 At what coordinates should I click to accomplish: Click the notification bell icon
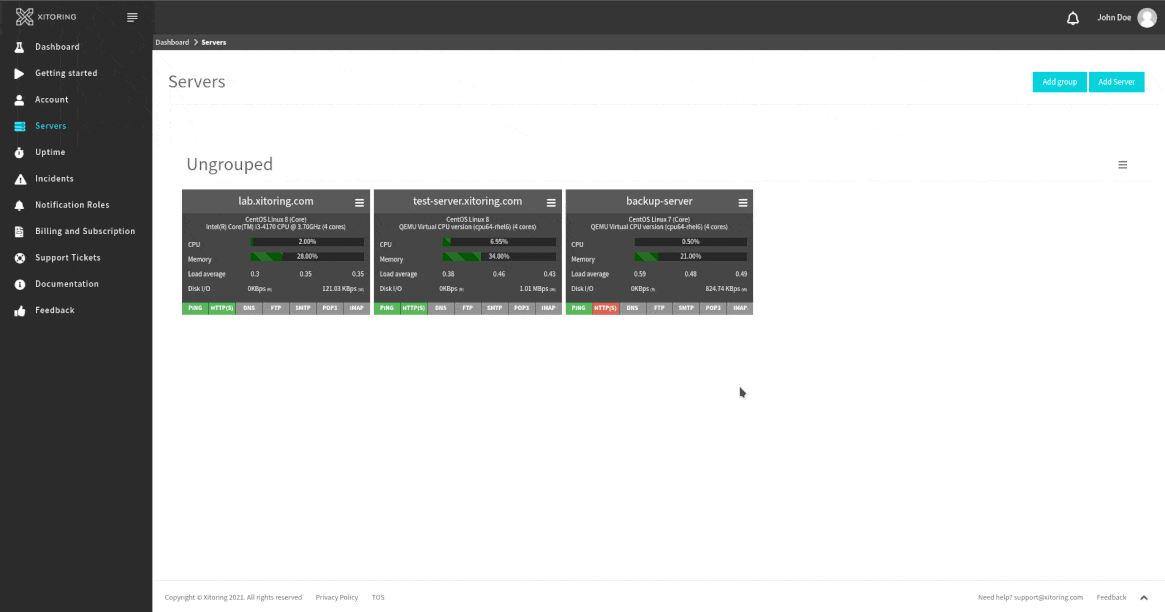point(1073,18)
